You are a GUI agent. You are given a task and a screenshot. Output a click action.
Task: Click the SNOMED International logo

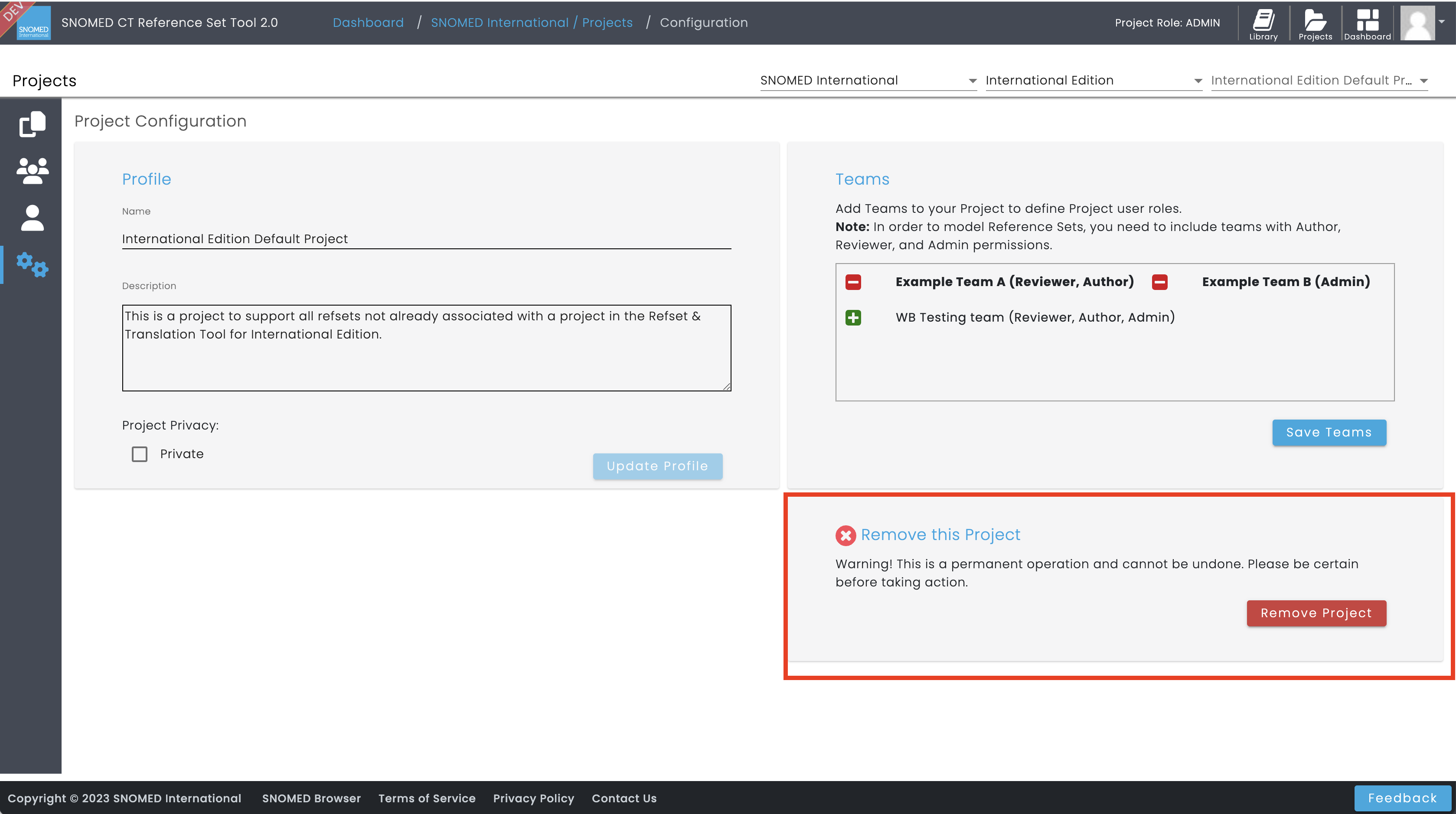click(x=33, y=23)
